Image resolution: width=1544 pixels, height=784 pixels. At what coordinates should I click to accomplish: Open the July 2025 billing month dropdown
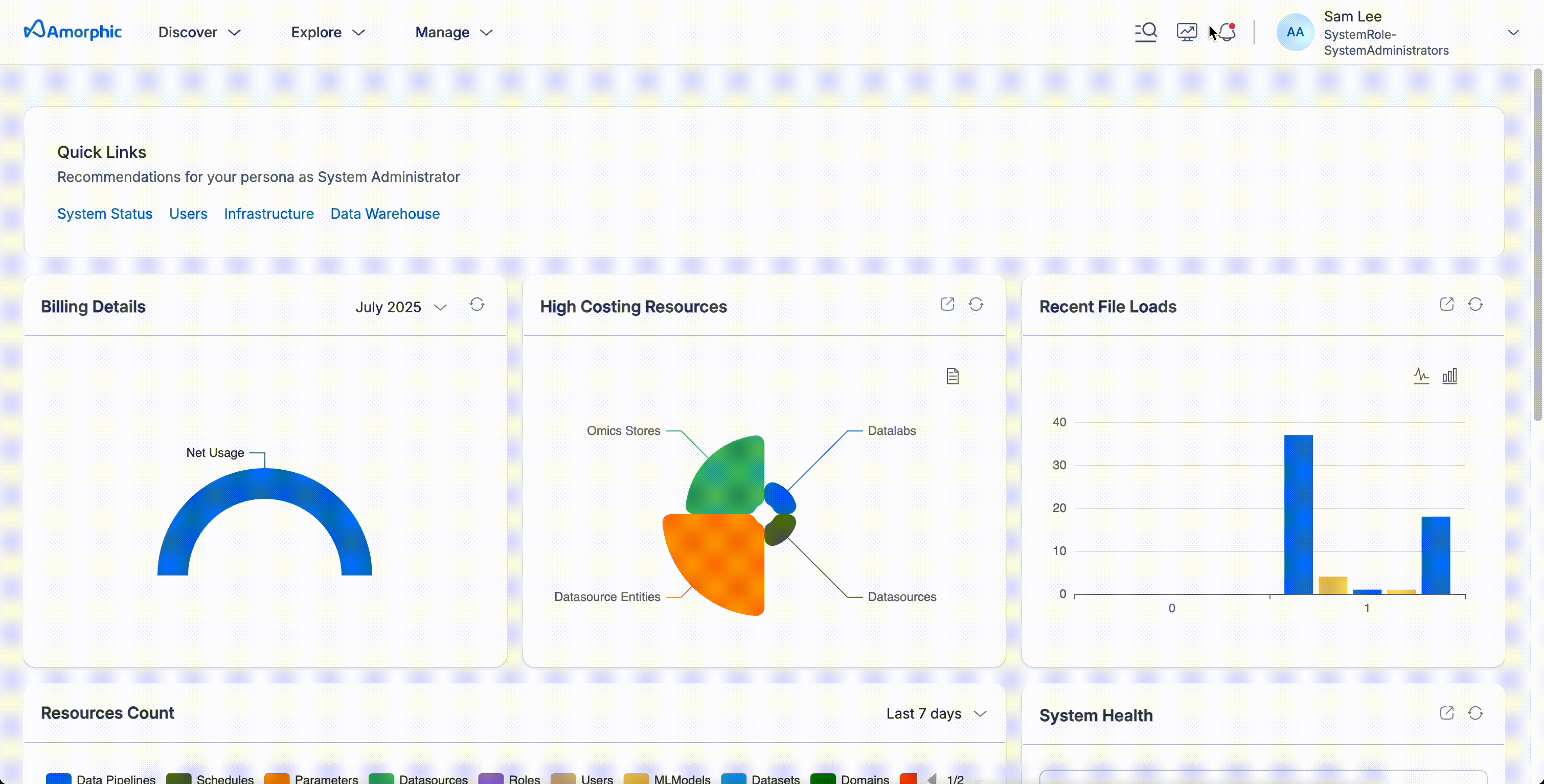point(401,307)
